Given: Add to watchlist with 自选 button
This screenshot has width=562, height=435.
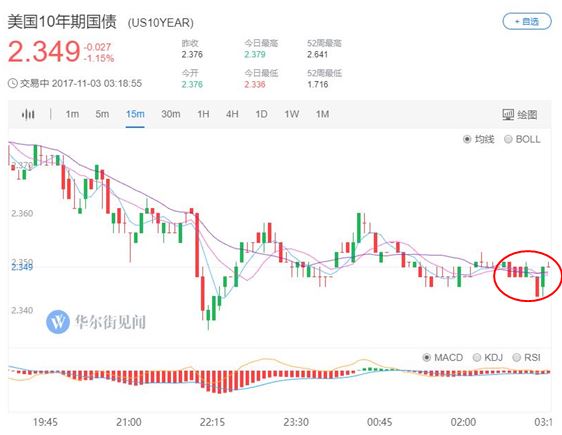Looking at the screenshot, I should tap(527, 22).
